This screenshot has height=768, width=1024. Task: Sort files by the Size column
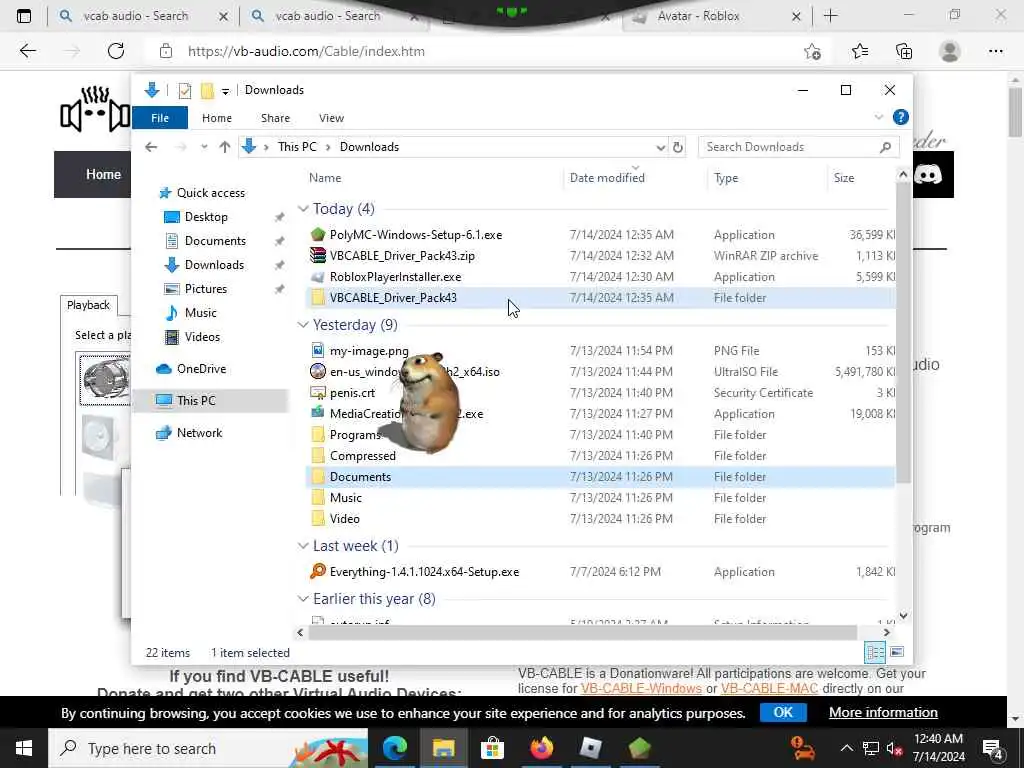click(844, 178)
